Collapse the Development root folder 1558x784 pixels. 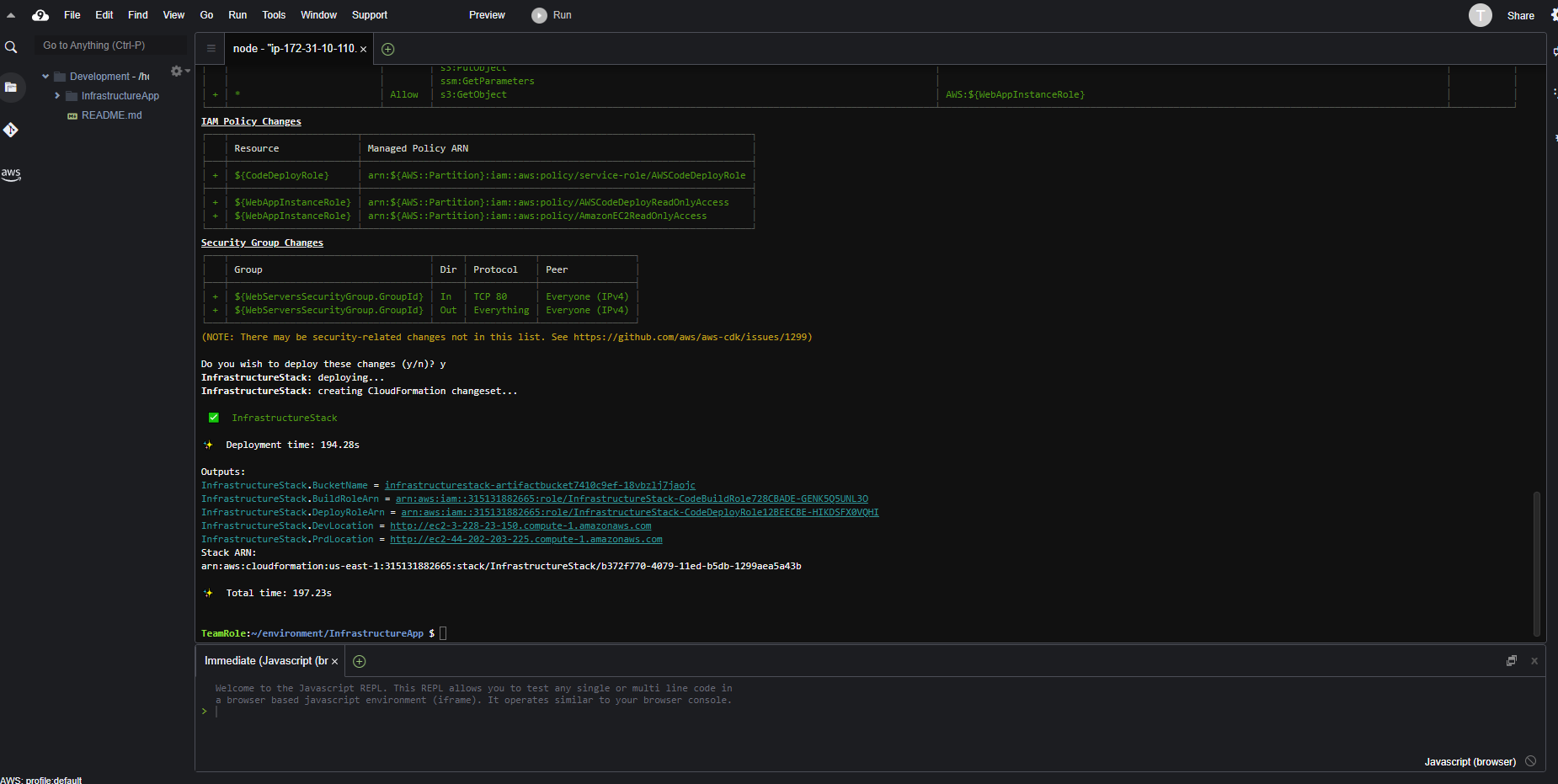pyautogui.click(x=45, y=77)
